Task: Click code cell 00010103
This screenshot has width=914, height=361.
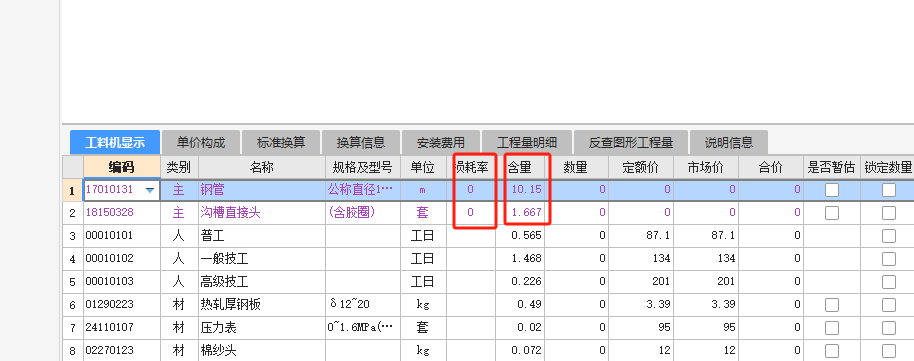Action: tap(122, 282)
